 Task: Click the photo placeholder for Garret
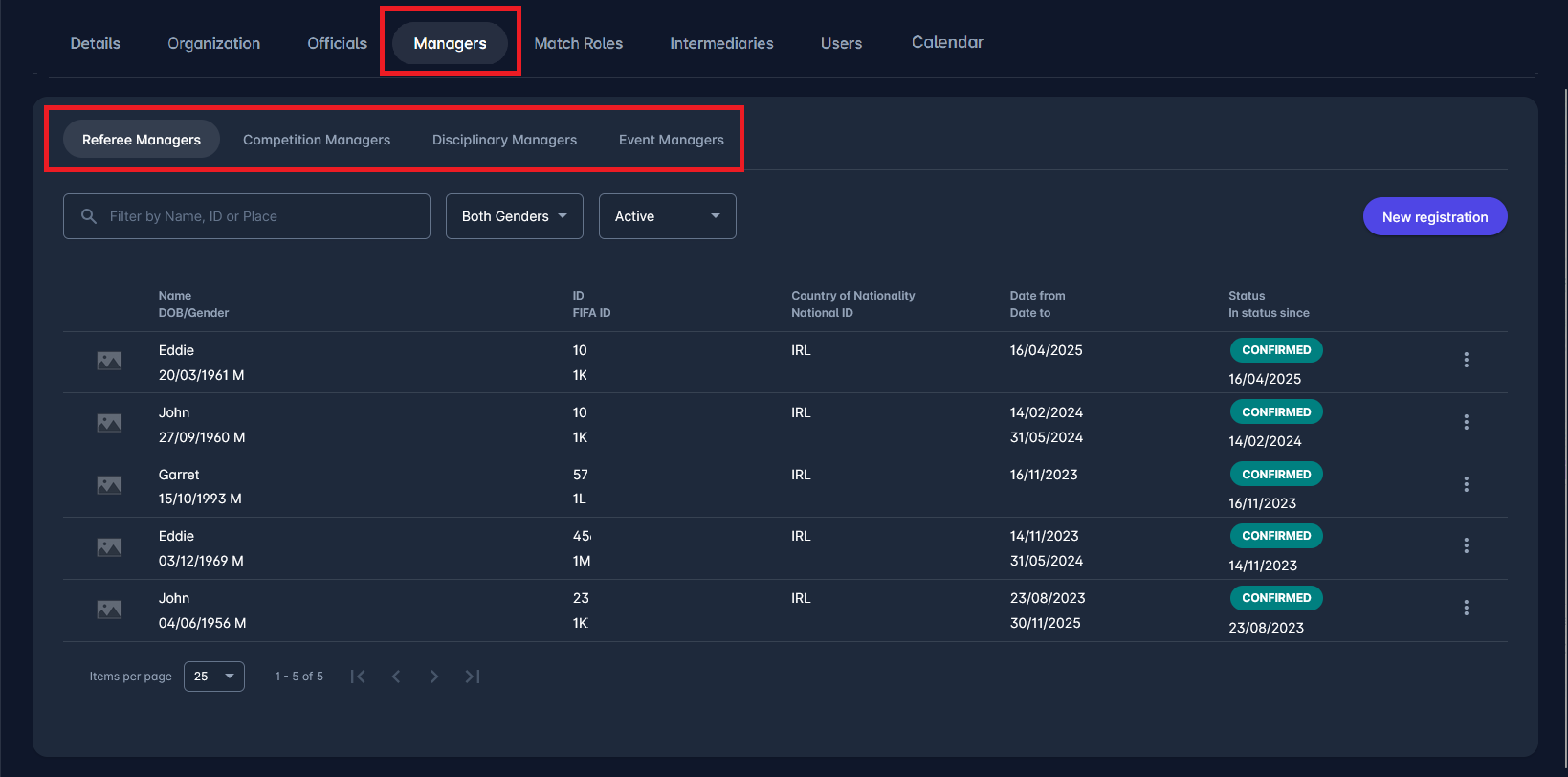(109, 485)
